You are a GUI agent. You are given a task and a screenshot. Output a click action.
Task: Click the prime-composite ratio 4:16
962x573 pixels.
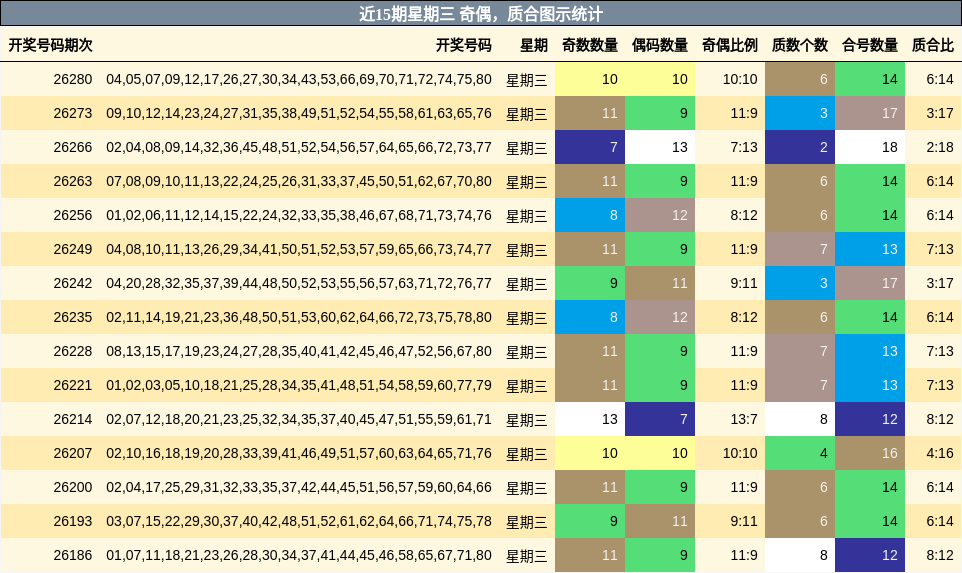(940, 453)
